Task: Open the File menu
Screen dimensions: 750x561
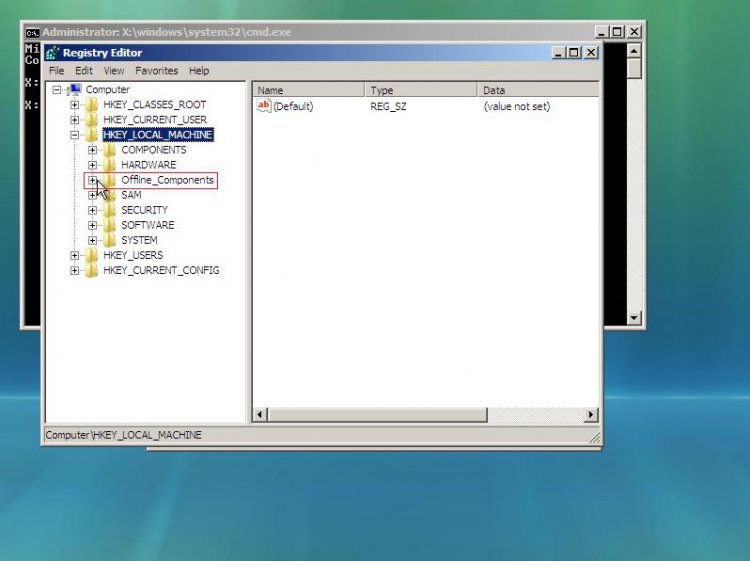Action: click(x=56, y=71)
